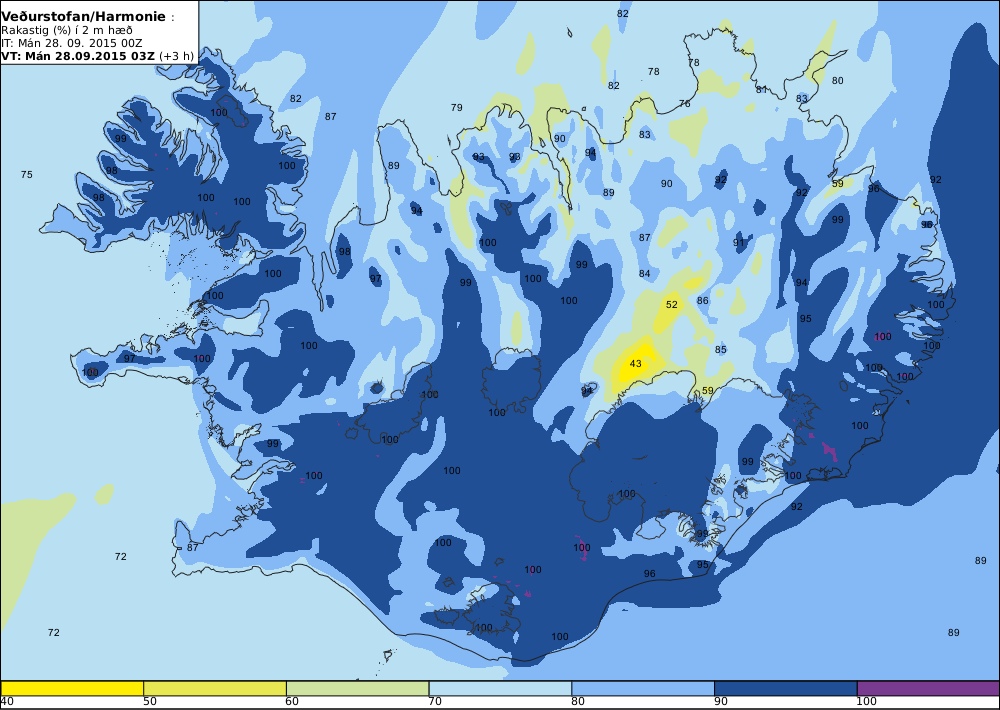This screenshot has width=1000, height=710.
Task: Click the humidity value 79 on the map
Action: click(x=457, y=107)
